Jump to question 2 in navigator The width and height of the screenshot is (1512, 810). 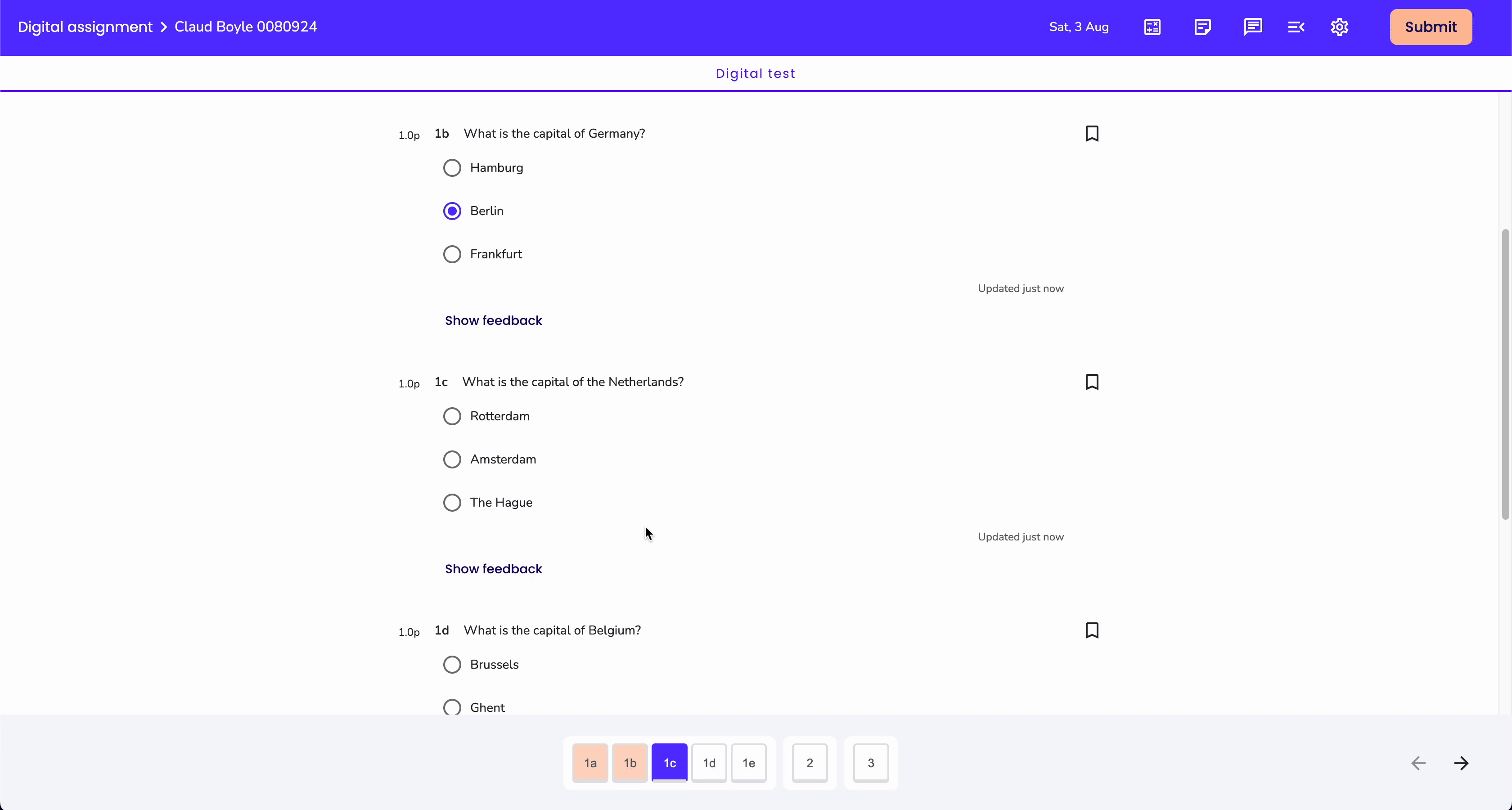pyautogui.click(x=810, y=763)
